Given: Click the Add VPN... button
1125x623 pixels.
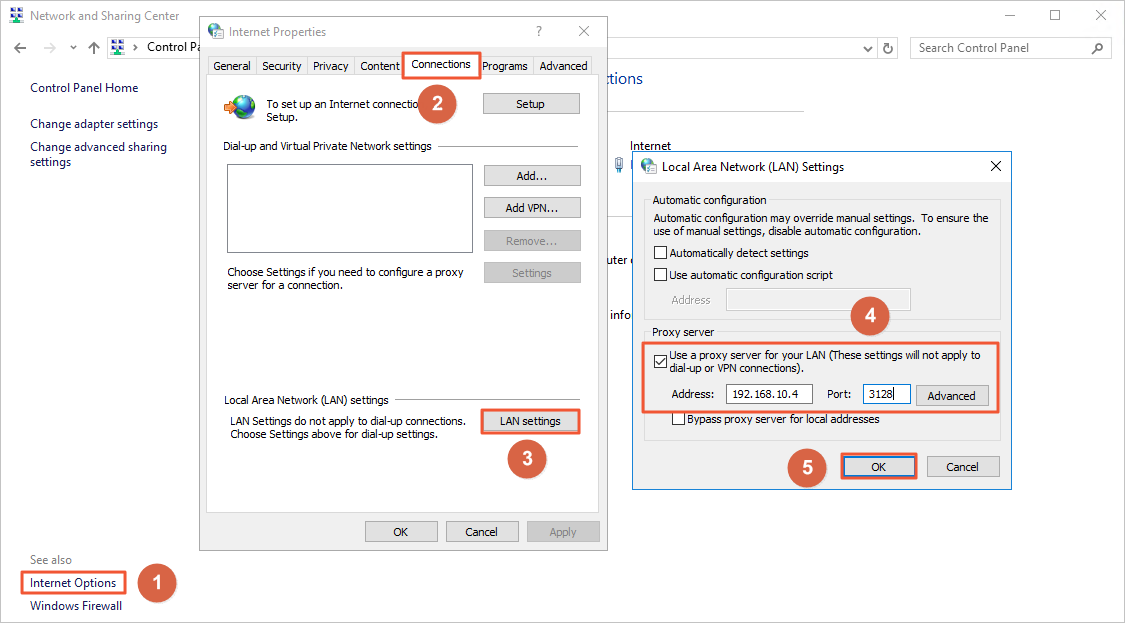Looking at the screenshot, I should [532, 208].
